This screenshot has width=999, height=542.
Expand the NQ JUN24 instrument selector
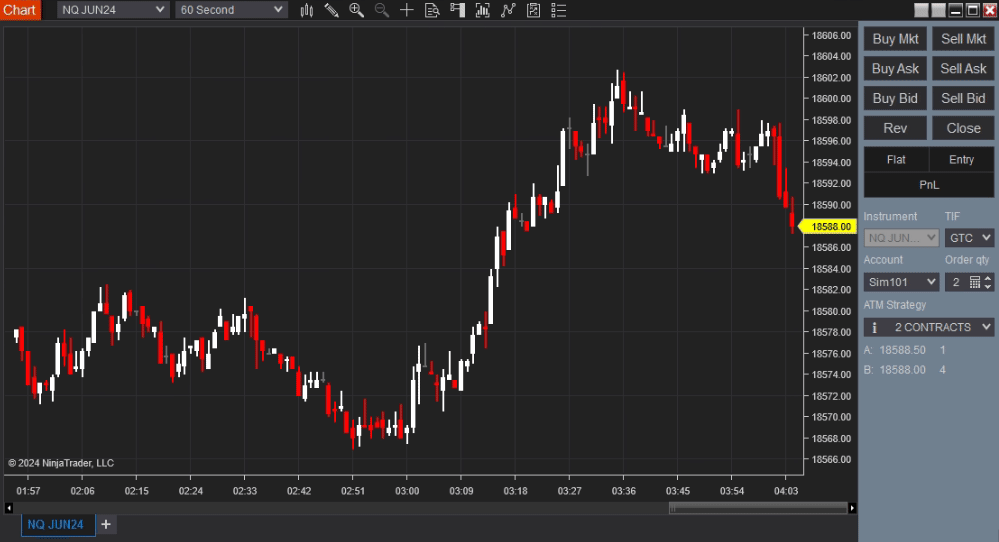[112, 10]
